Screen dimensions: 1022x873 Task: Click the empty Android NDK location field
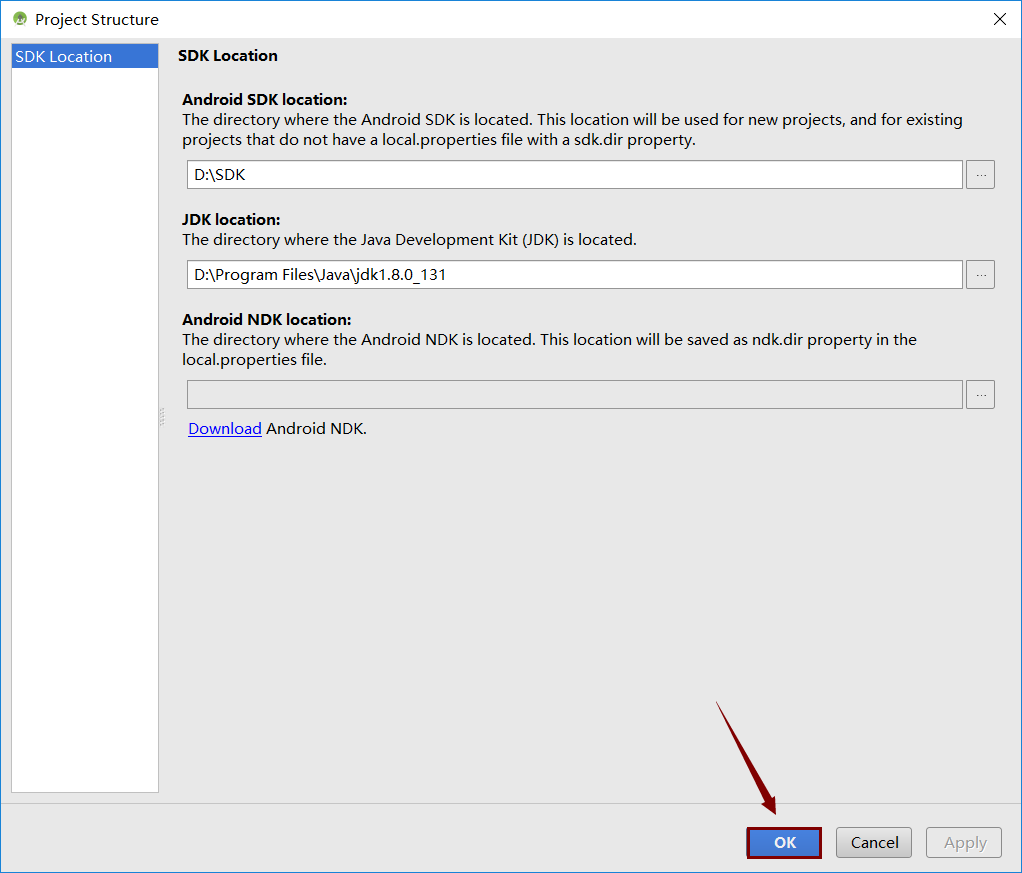coord(574,394)
